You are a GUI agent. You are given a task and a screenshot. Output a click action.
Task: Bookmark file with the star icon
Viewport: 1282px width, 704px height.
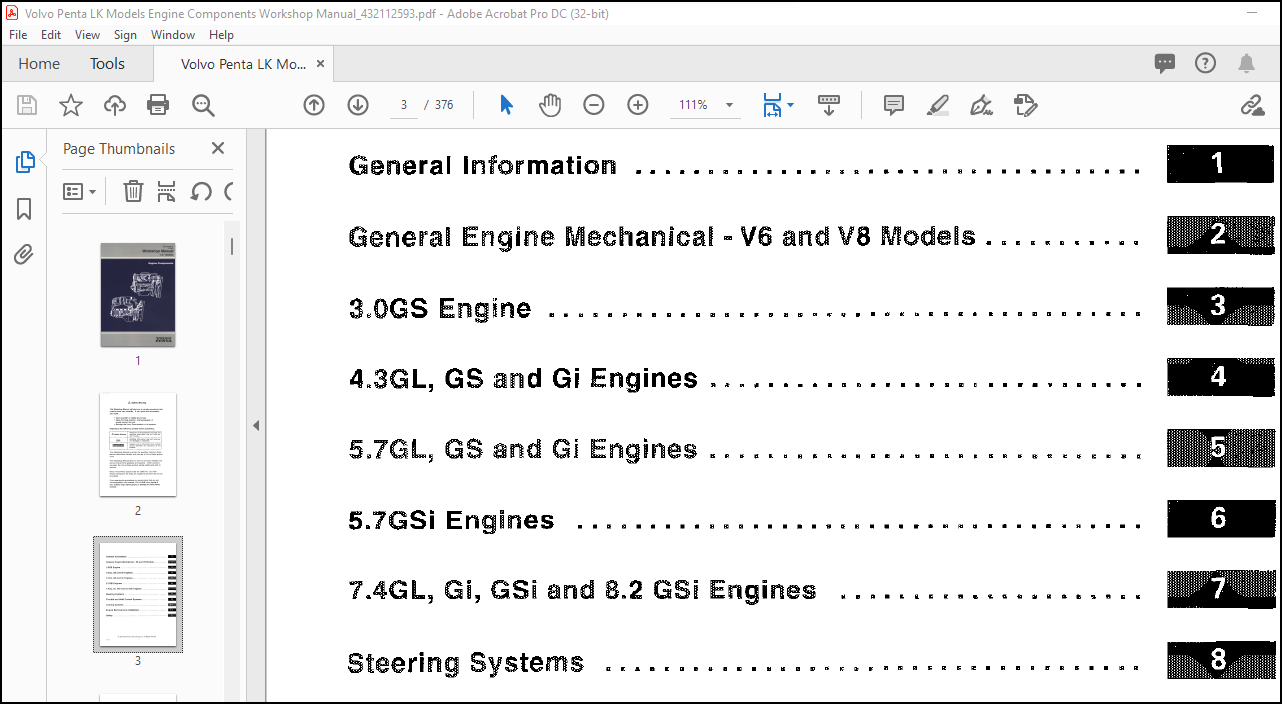[71, 105]
